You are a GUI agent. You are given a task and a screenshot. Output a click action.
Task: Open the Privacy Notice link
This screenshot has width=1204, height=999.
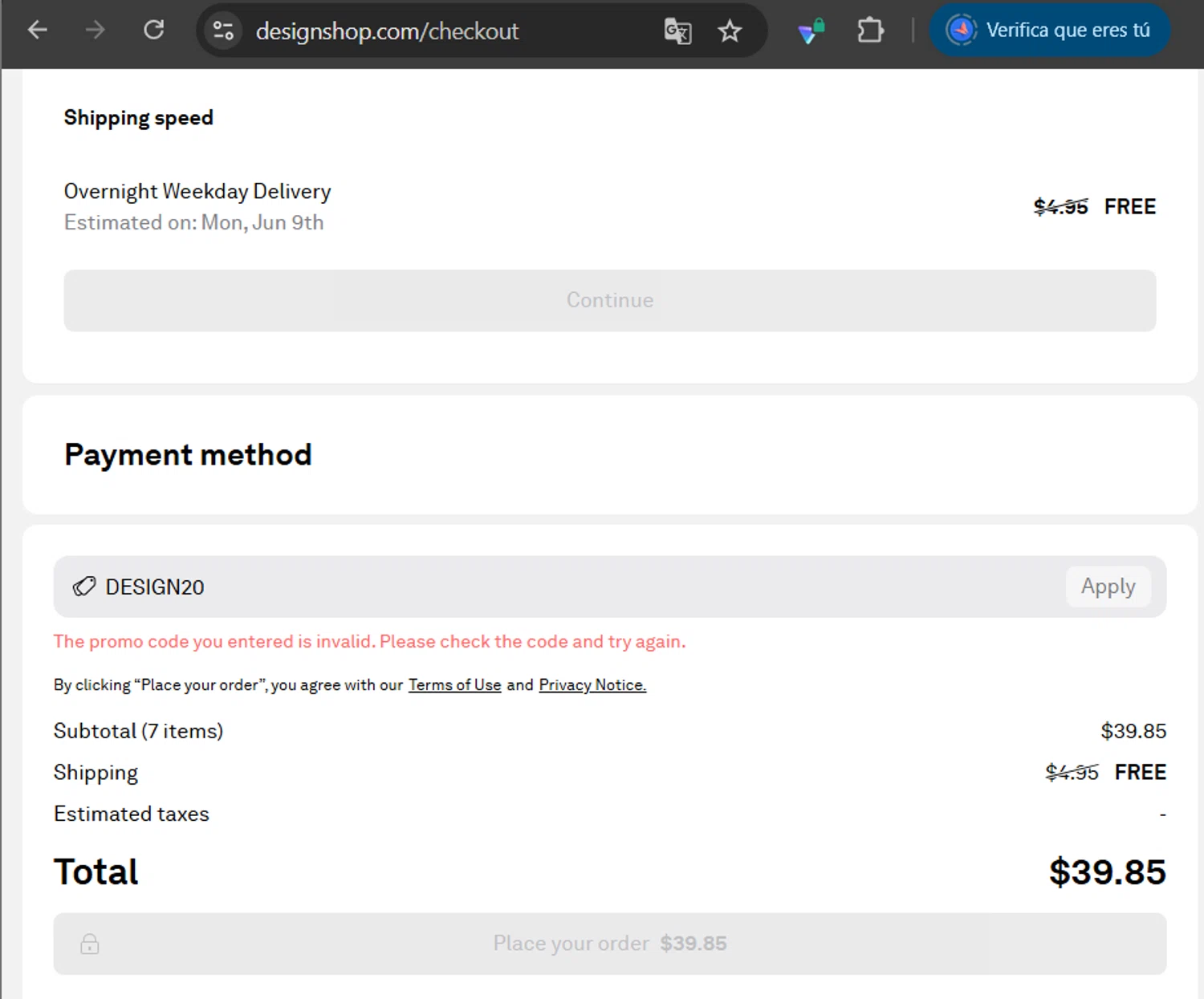(x=592, y=684)
